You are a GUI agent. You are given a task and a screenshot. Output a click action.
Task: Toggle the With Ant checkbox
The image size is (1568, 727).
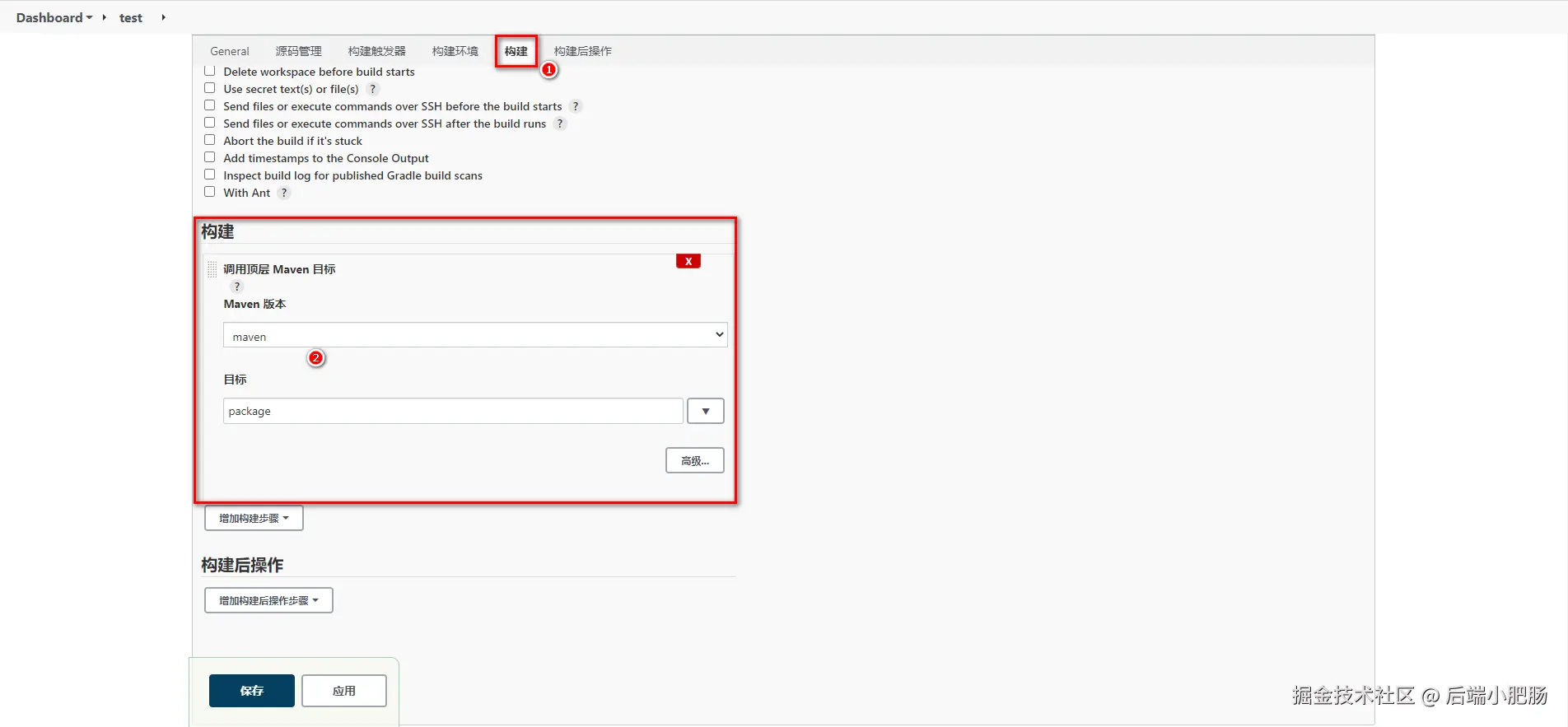(x=210, y=192)
